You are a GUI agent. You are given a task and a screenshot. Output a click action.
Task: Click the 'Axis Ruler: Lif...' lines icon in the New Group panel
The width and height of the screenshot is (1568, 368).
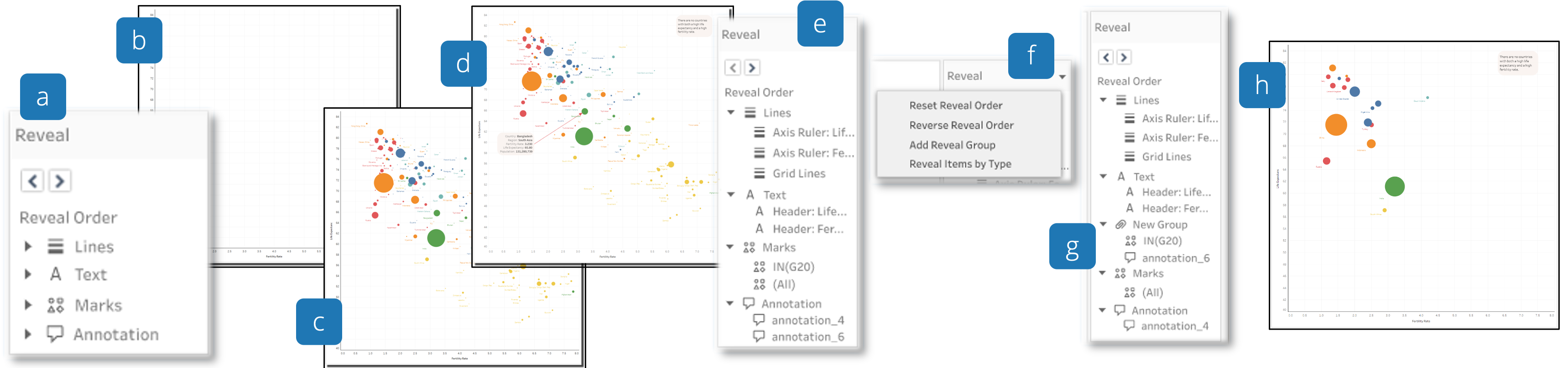(1130, 118)
